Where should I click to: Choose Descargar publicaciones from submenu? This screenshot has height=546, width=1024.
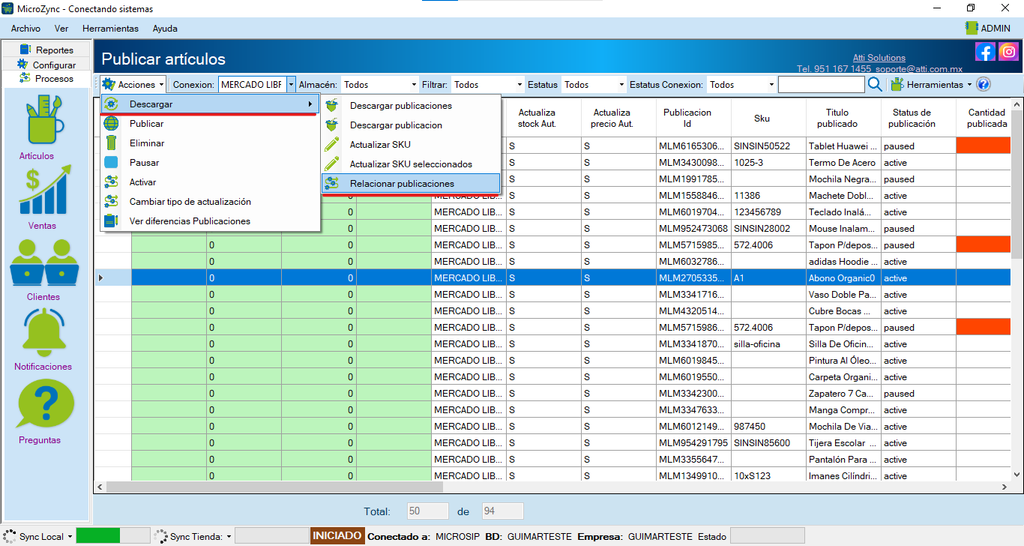(x=411, y=105)
